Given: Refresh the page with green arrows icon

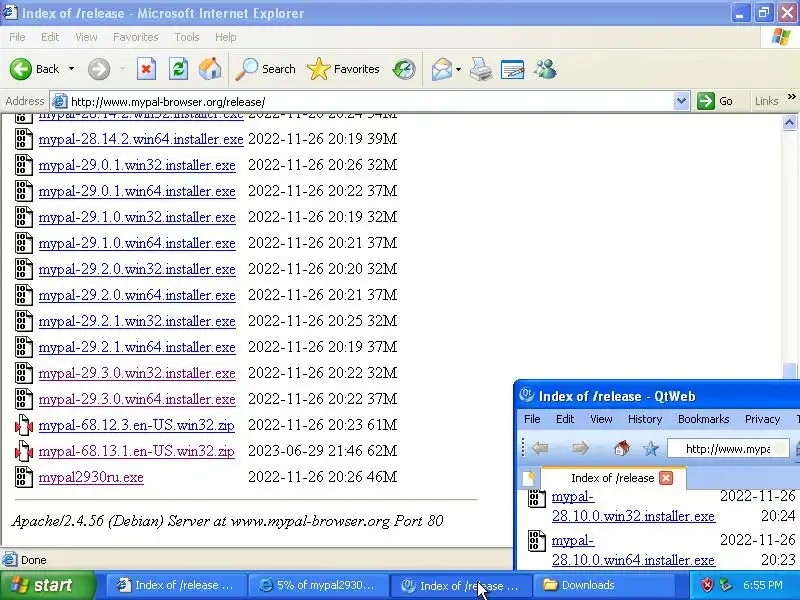Looking at the screenshot, I should (179, 69).
